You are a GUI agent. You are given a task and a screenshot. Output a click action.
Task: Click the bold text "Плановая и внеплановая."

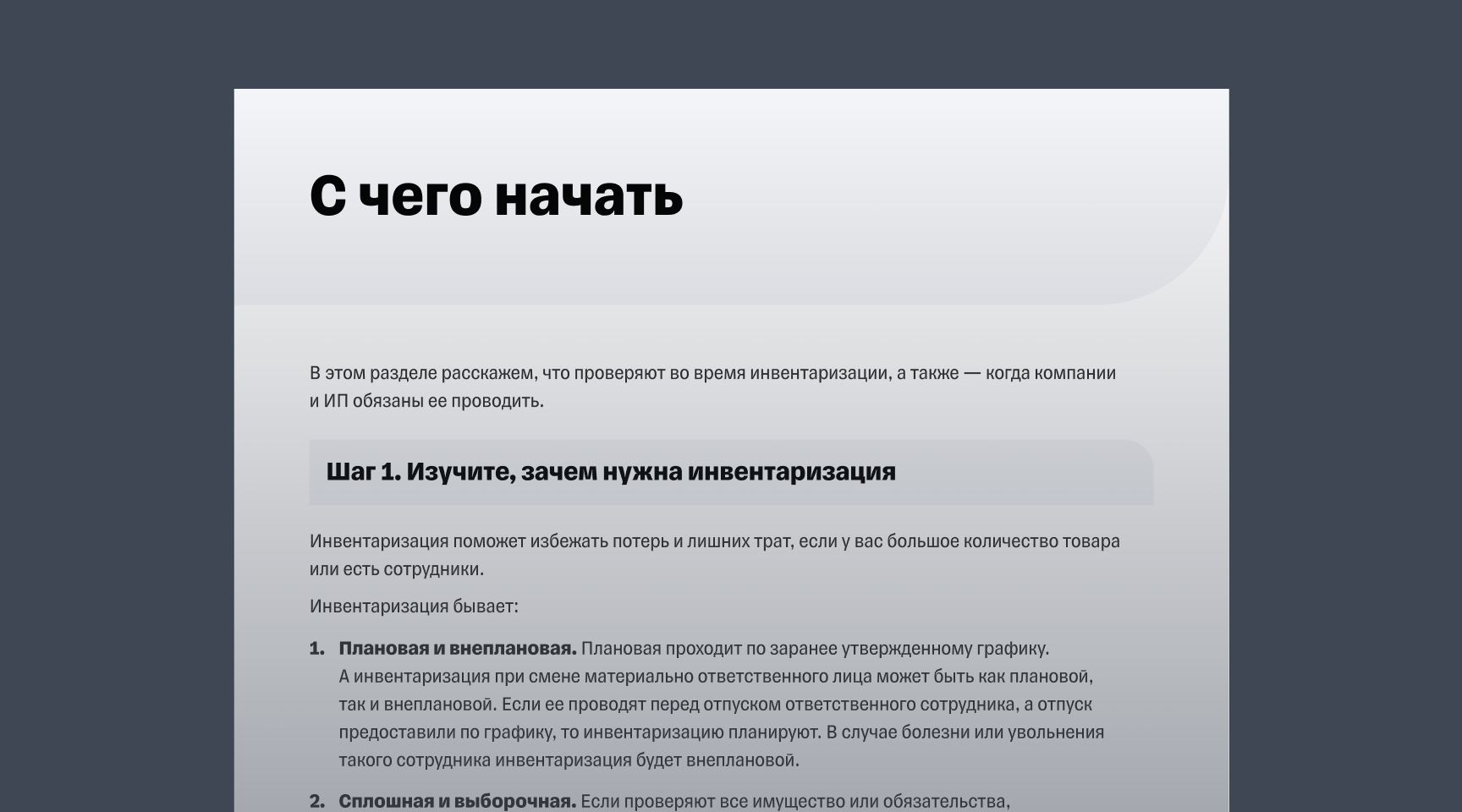click(456, 649)
